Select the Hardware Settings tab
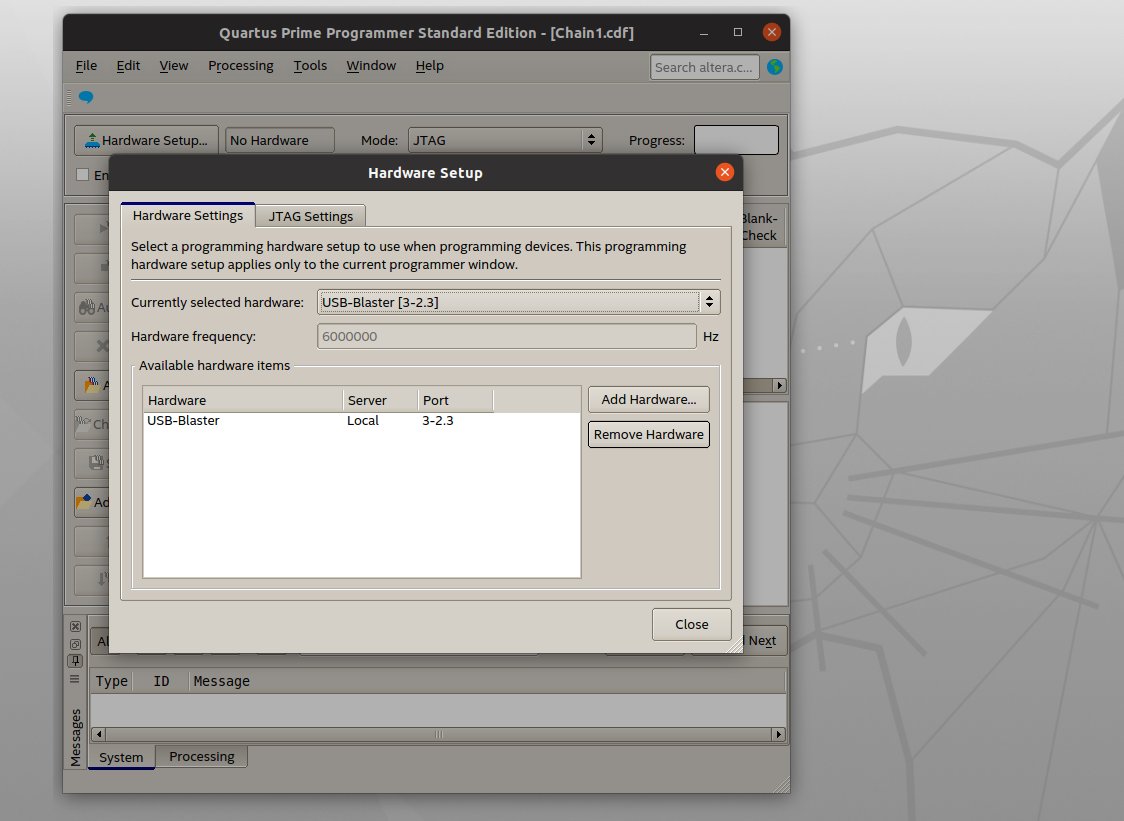 click(188, 215)
